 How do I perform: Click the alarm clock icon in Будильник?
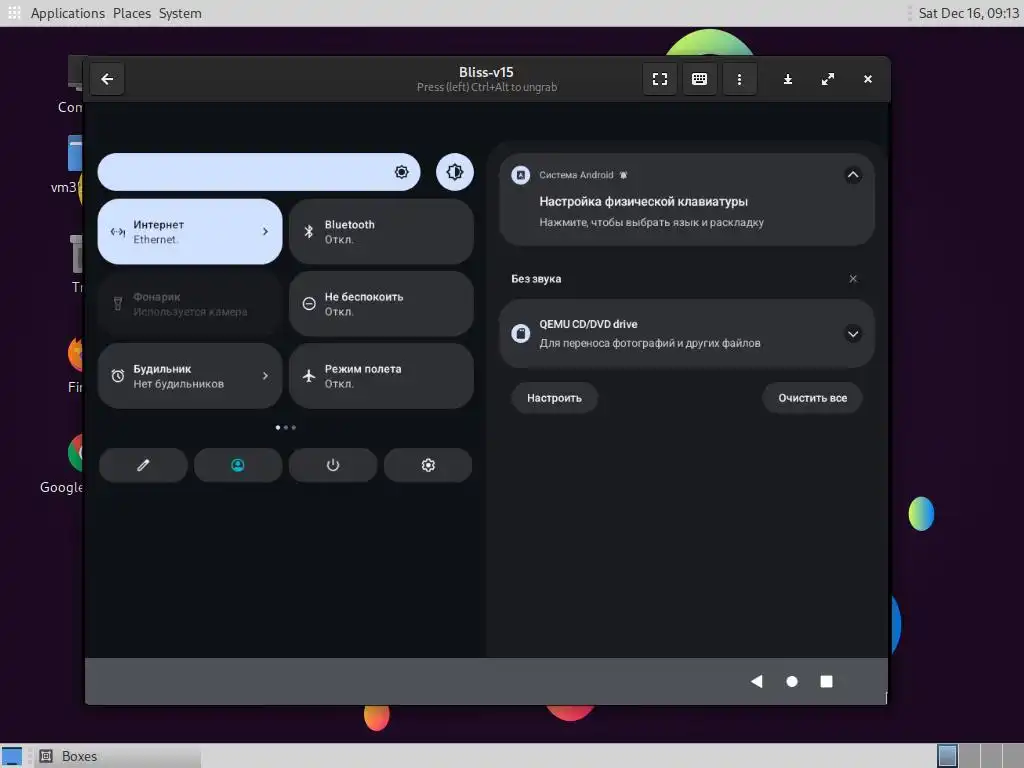(x=118, y=376)
